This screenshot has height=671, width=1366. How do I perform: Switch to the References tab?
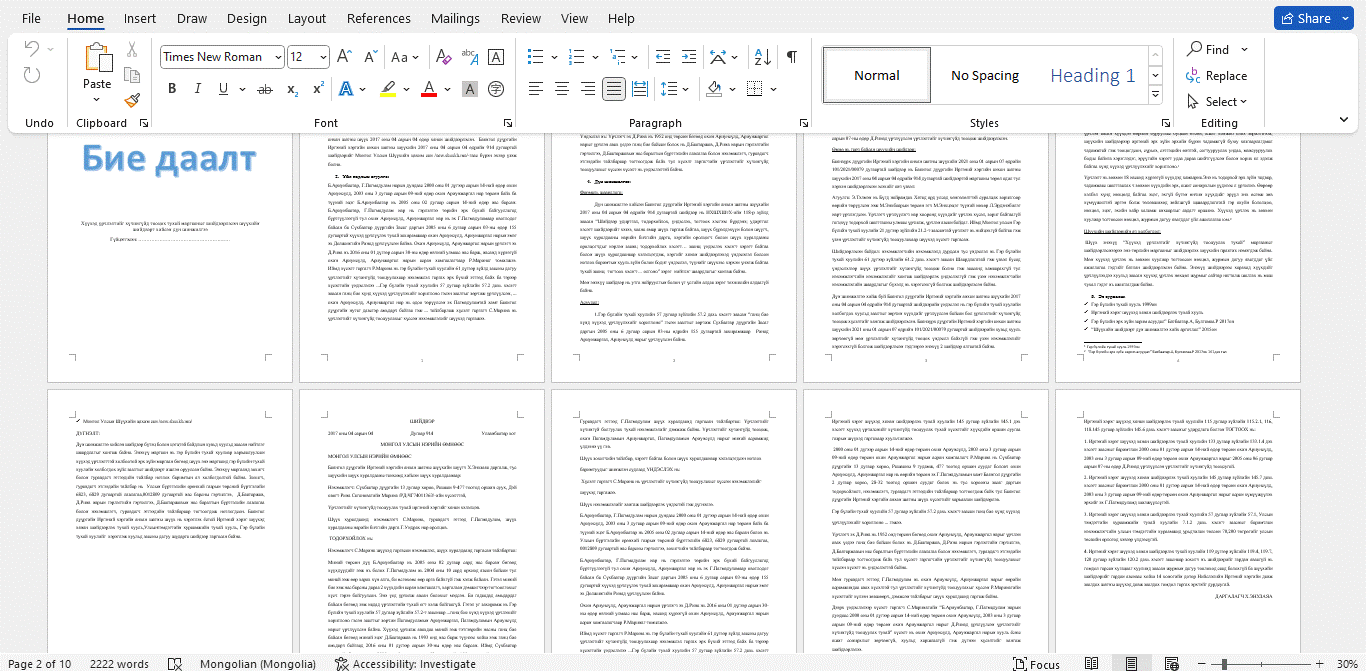(379, 18)
